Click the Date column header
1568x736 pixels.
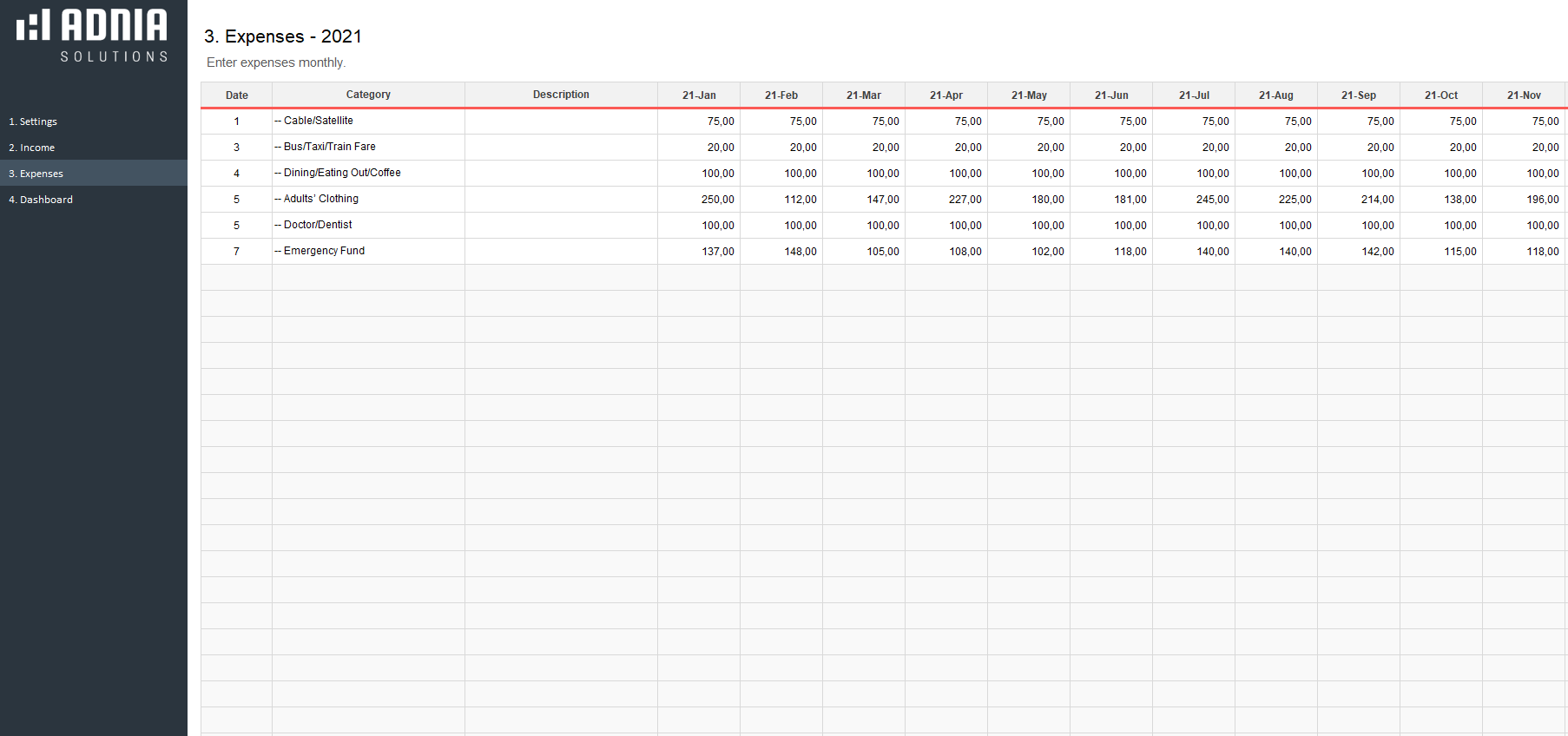point(236,95)
